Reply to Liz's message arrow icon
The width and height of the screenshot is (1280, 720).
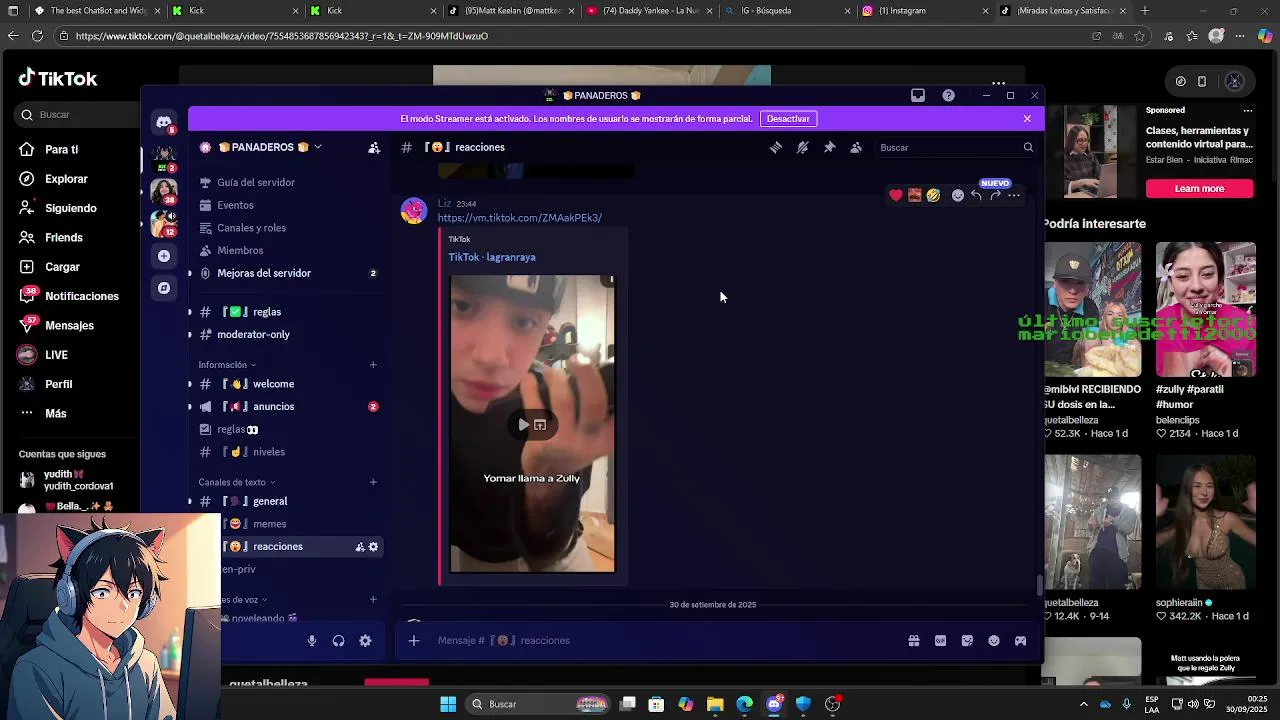(976, 195)
